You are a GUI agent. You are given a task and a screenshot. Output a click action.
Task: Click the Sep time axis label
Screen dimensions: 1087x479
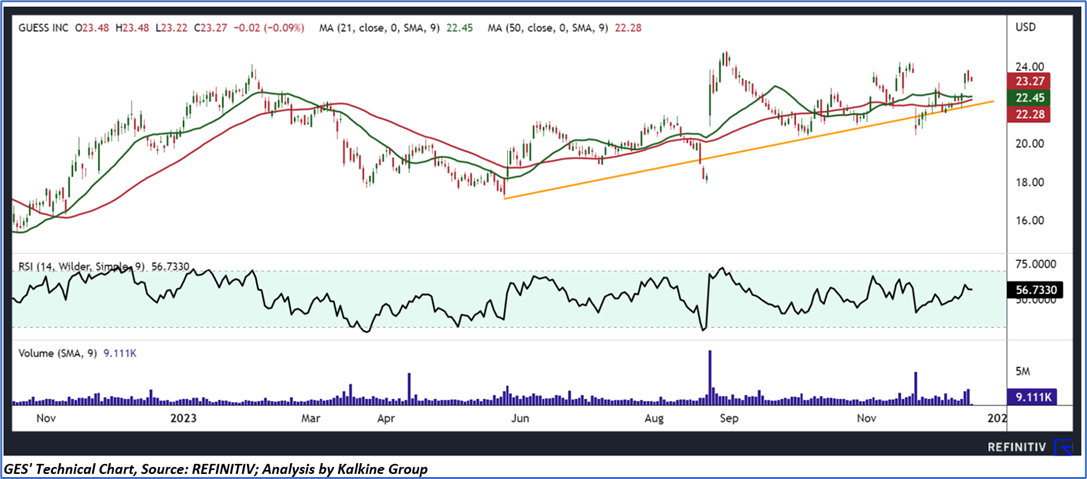[x=730, y=418]
